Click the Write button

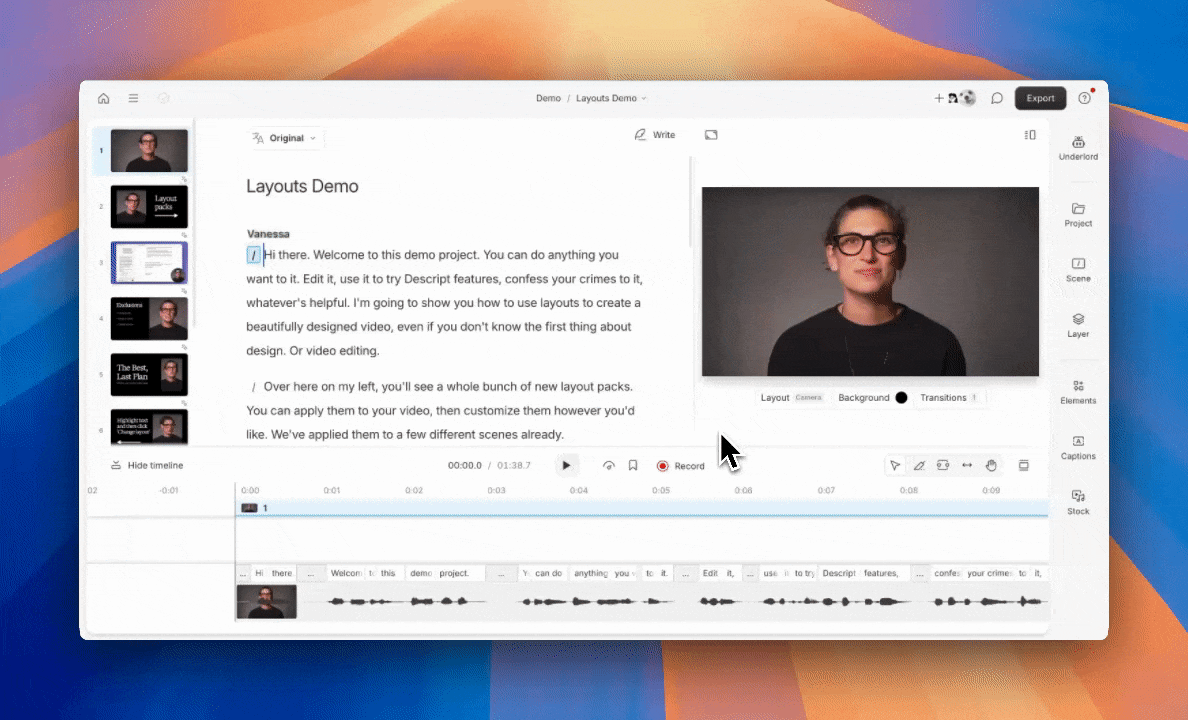coord(655,135)
